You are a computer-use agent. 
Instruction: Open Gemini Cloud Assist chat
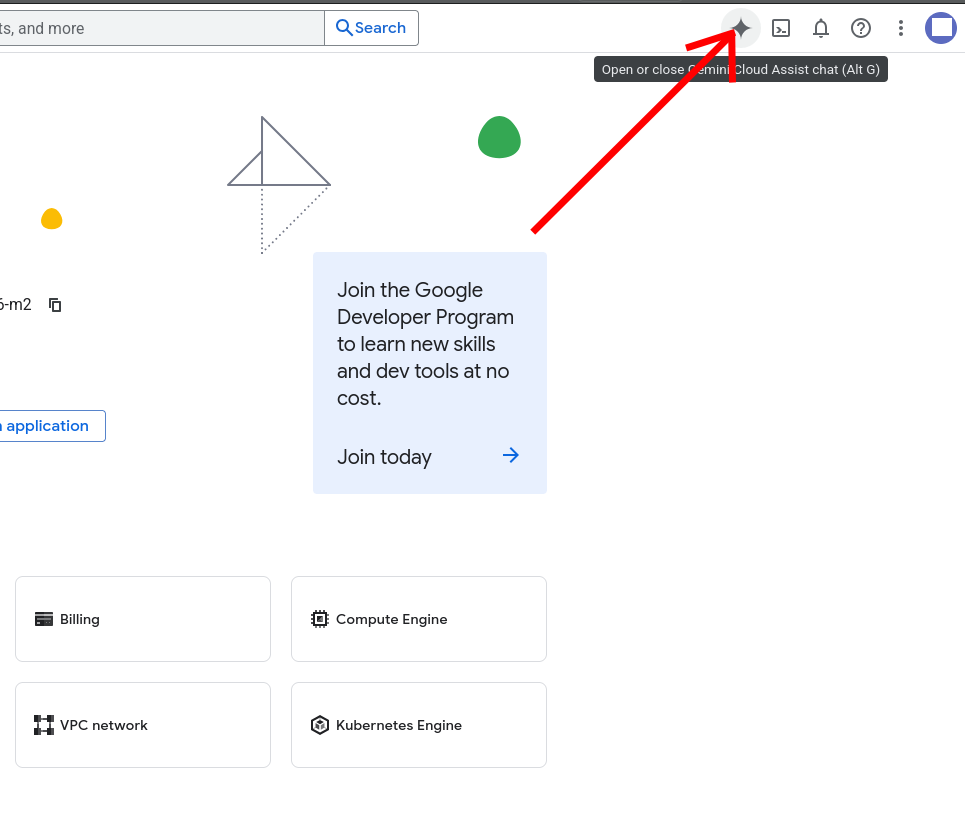pos(741,28)
